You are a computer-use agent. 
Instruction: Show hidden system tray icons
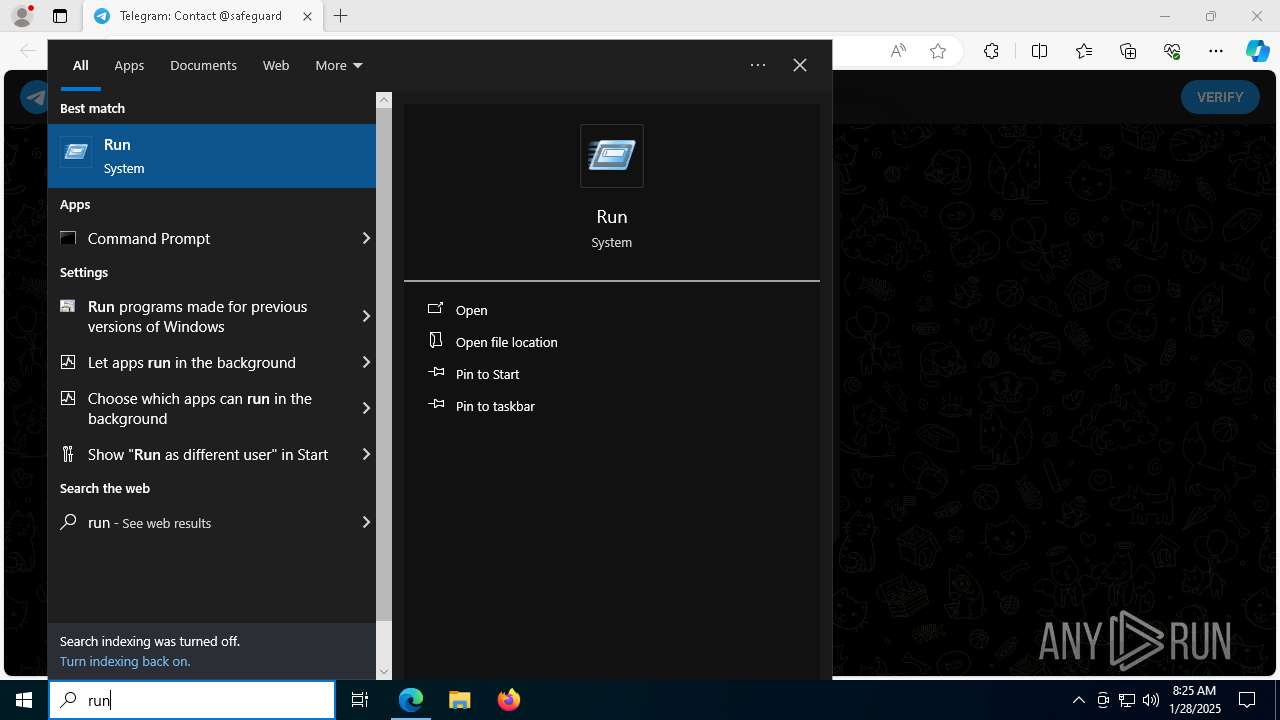[1078, 700]
